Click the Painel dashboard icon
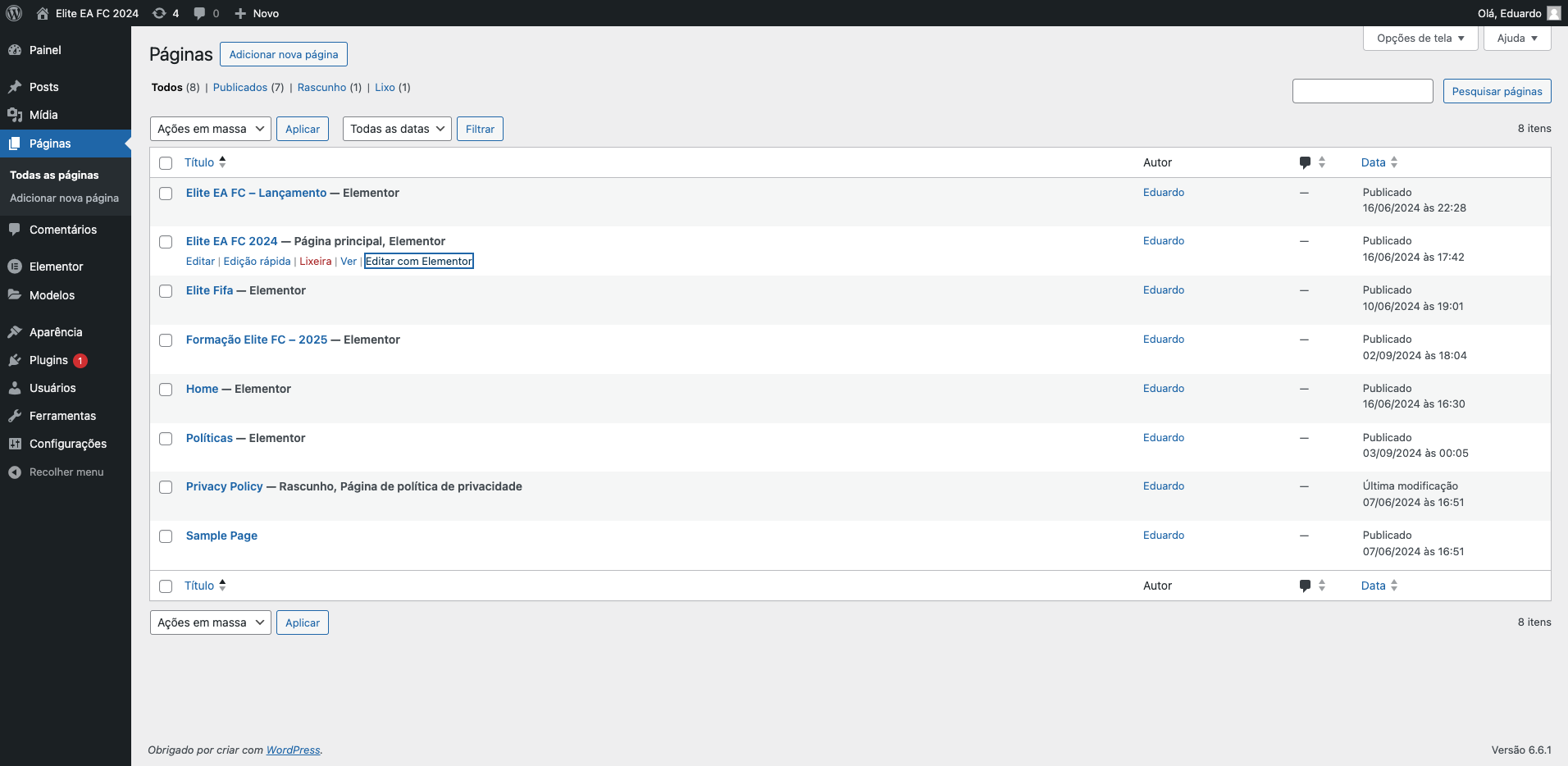 [x=15, y=50]
